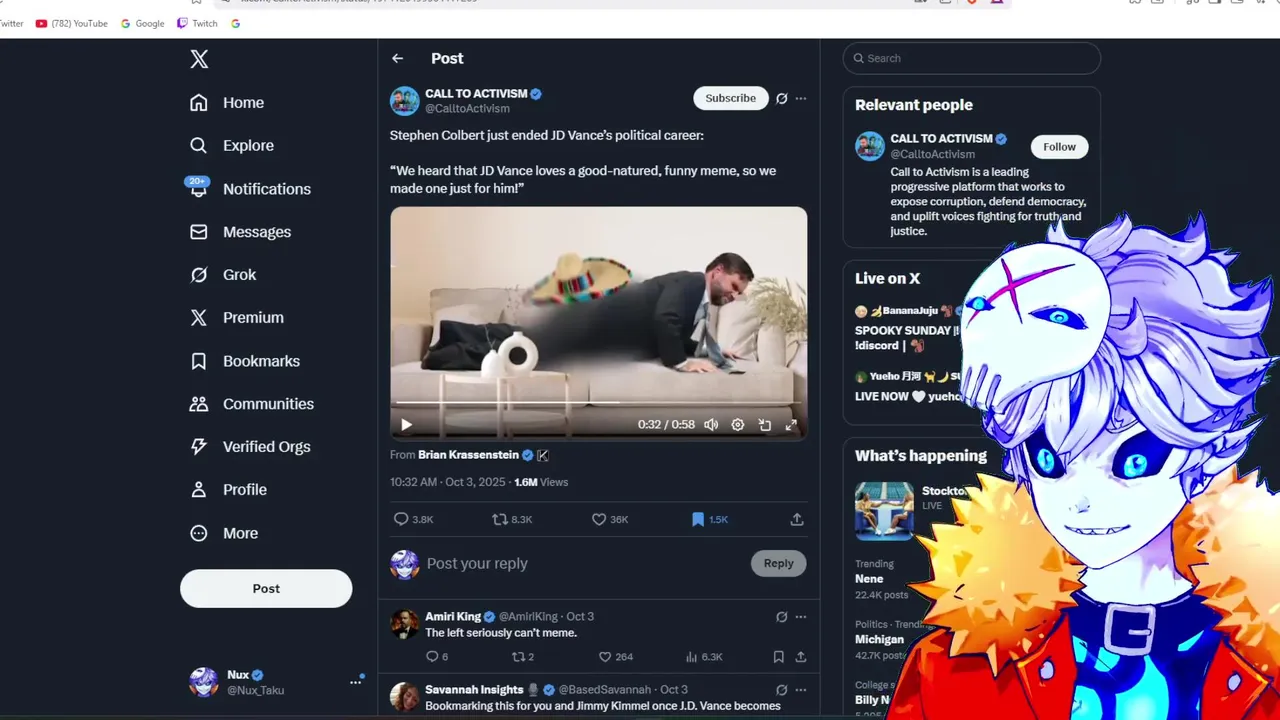Open the Nene trending topic
The height and width of the screenshot is (720, 1280).
point(882,579)
